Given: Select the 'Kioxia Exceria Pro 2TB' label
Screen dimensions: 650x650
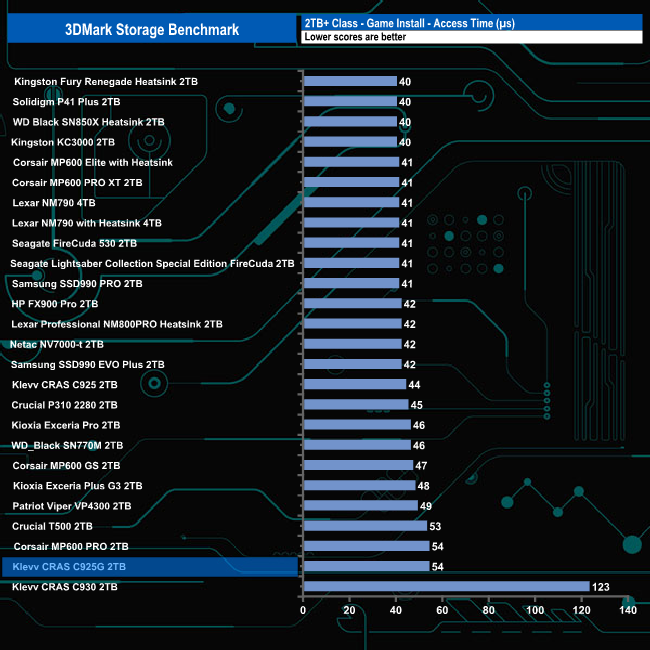Looking at the screenshot, I should coord(66,425).
